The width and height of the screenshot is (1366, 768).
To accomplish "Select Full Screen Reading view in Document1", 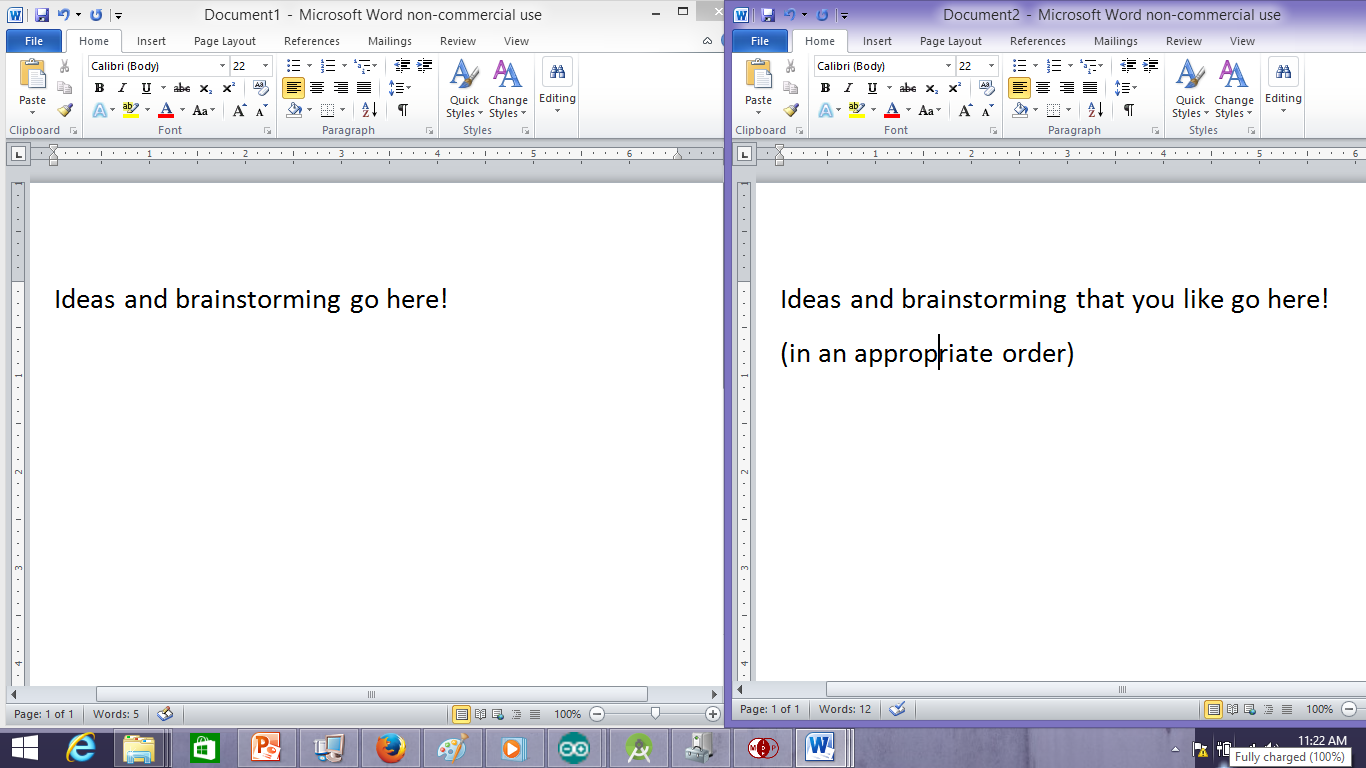I will (480, 714).
